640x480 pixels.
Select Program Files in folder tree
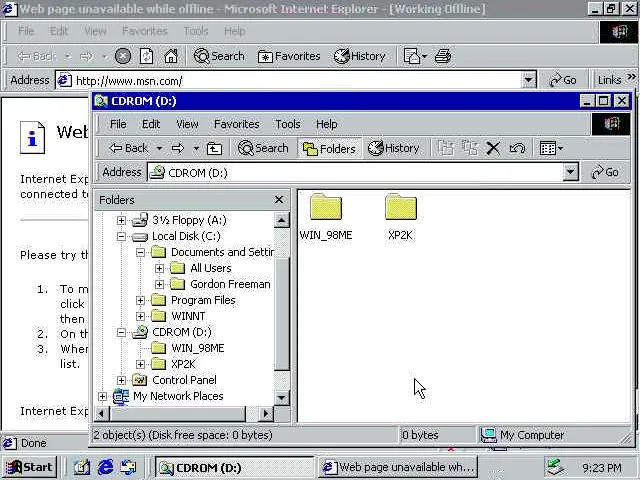click(x=203, y=300)
